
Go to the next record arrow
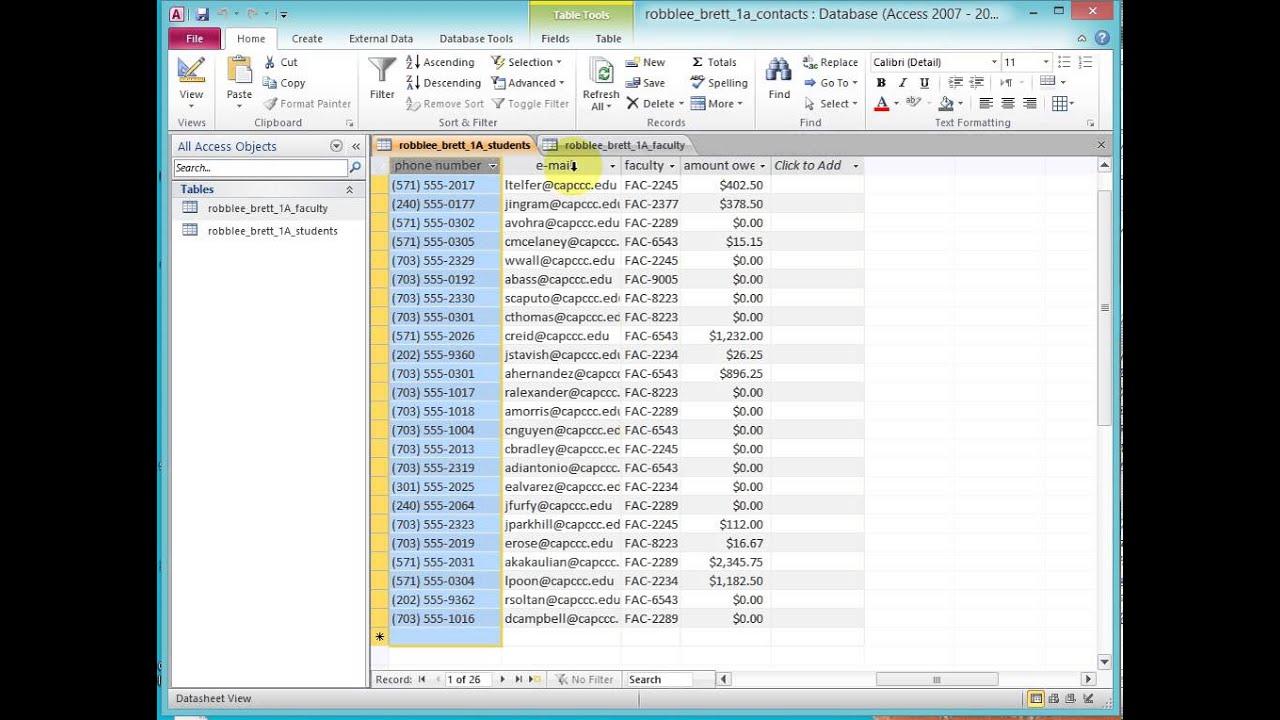502,679
